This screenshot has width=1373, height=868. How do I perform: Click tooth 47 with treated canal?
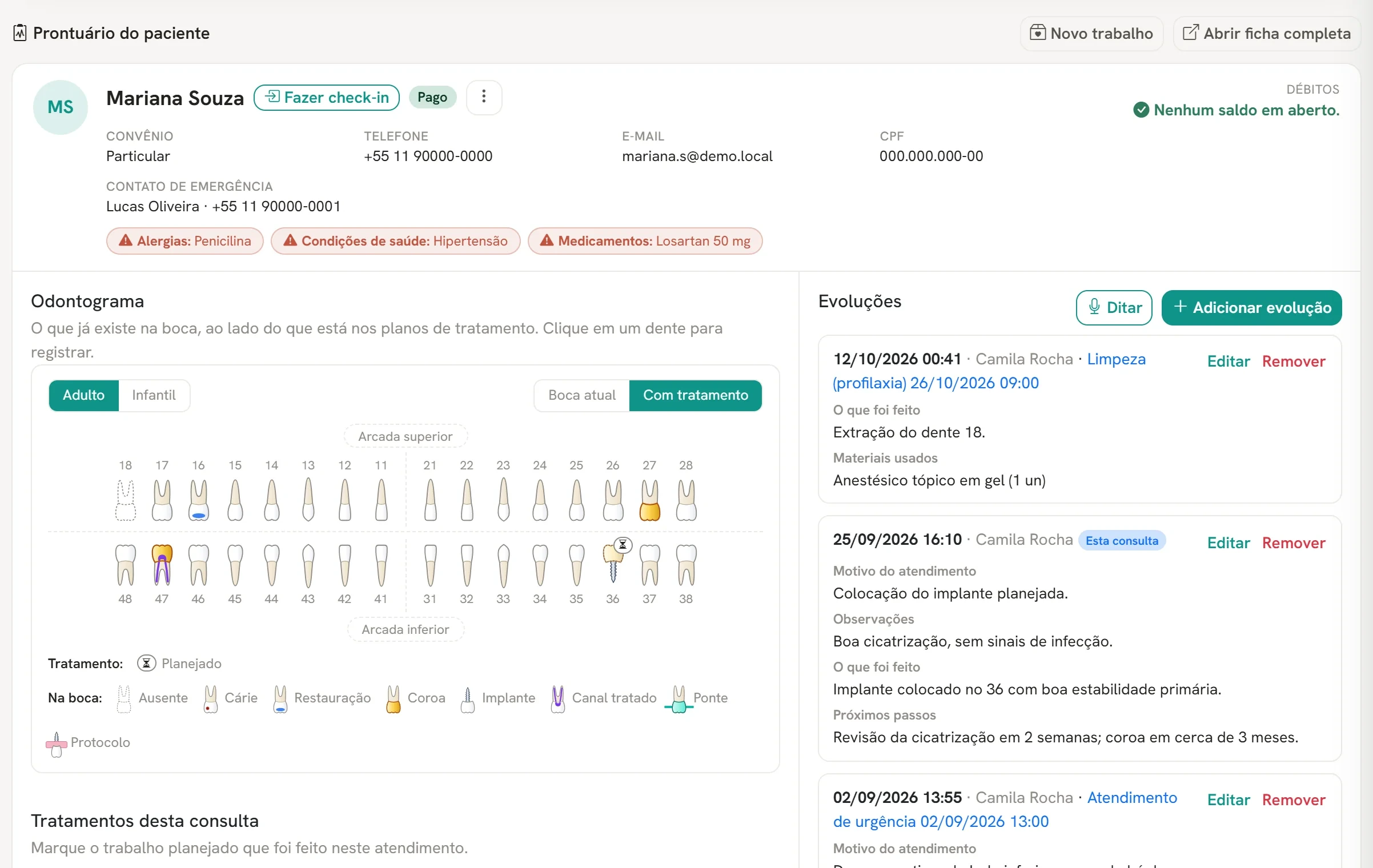(x=162, y=565)
